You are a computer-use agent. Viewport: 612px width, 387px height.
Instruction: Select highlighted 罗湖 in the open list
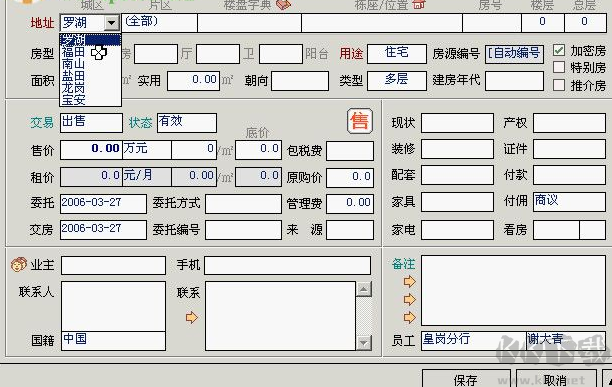point(91,40)
